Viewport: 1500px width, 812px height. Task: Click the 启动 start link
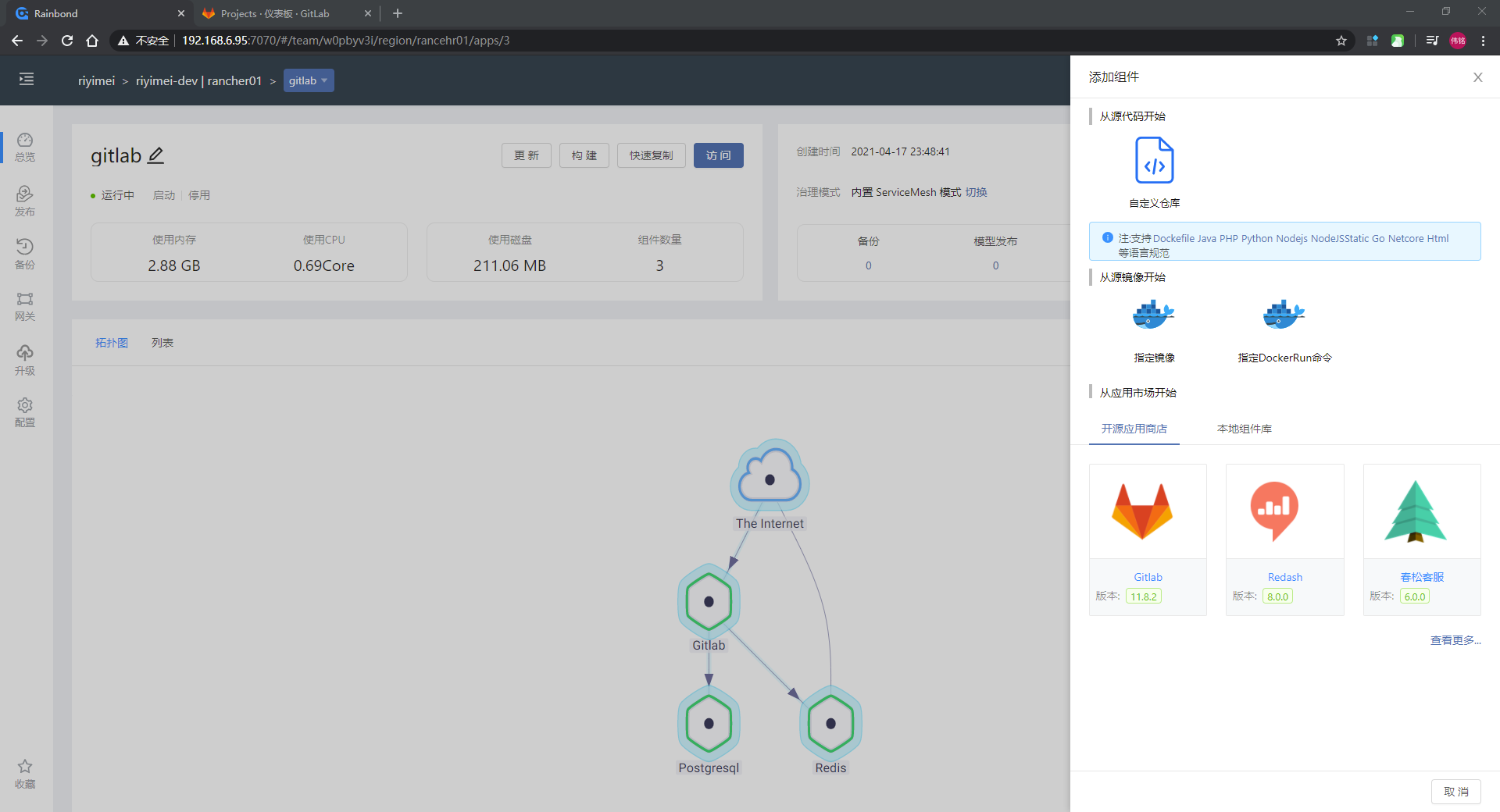tap(164, 195)
